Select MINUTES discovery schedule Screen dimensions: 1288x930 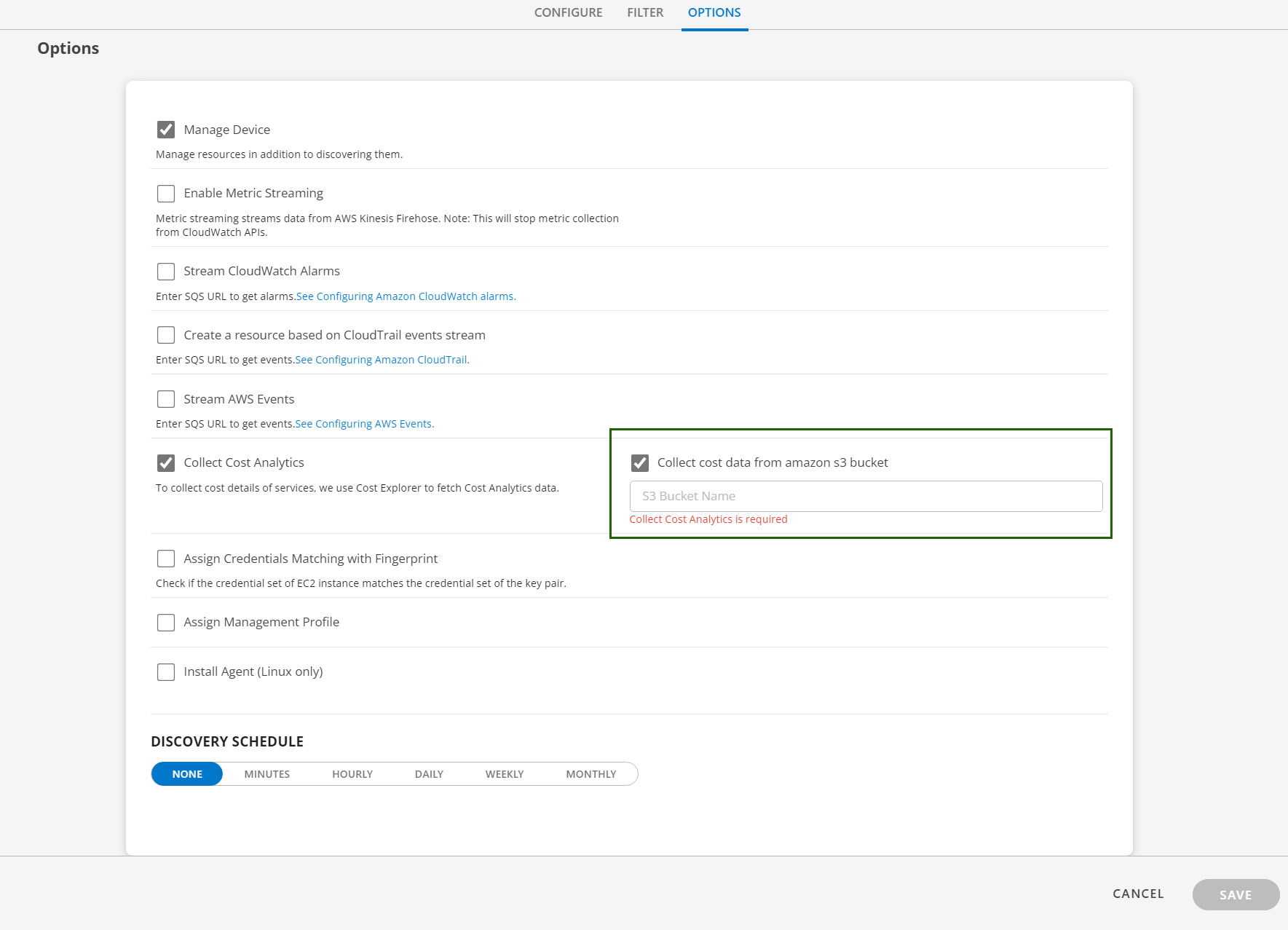click(x=267, y=774)
